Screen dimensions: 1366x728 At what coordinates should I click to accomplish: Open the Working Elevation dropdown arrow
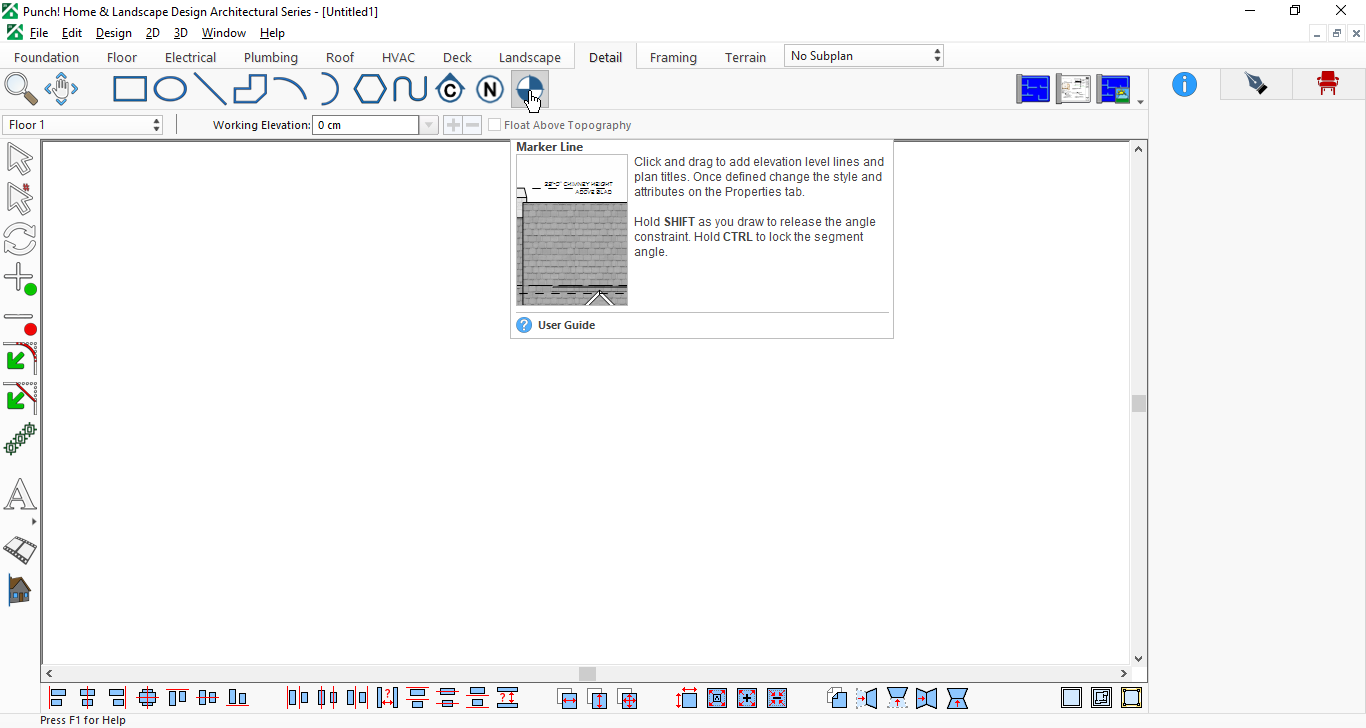[429, 125]
